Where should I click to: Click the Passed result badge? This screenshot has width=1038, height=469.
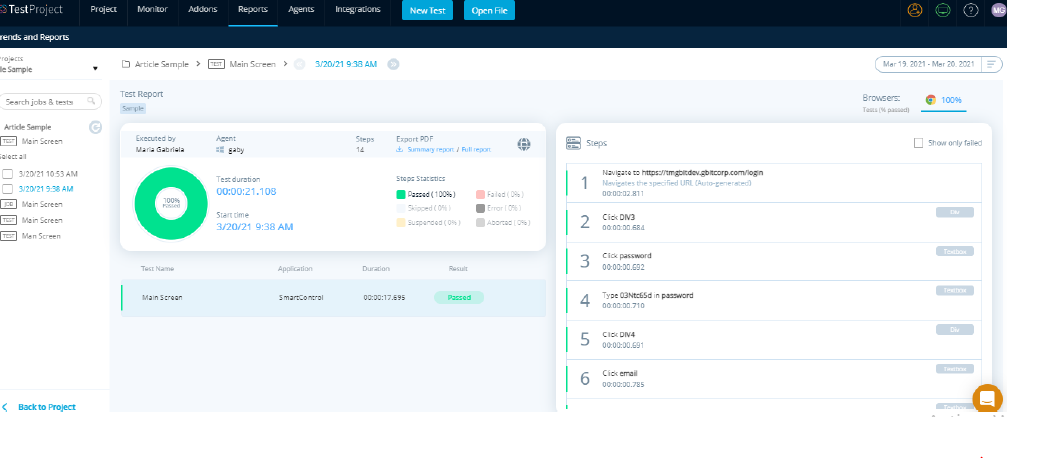click(x=459, y=297)
